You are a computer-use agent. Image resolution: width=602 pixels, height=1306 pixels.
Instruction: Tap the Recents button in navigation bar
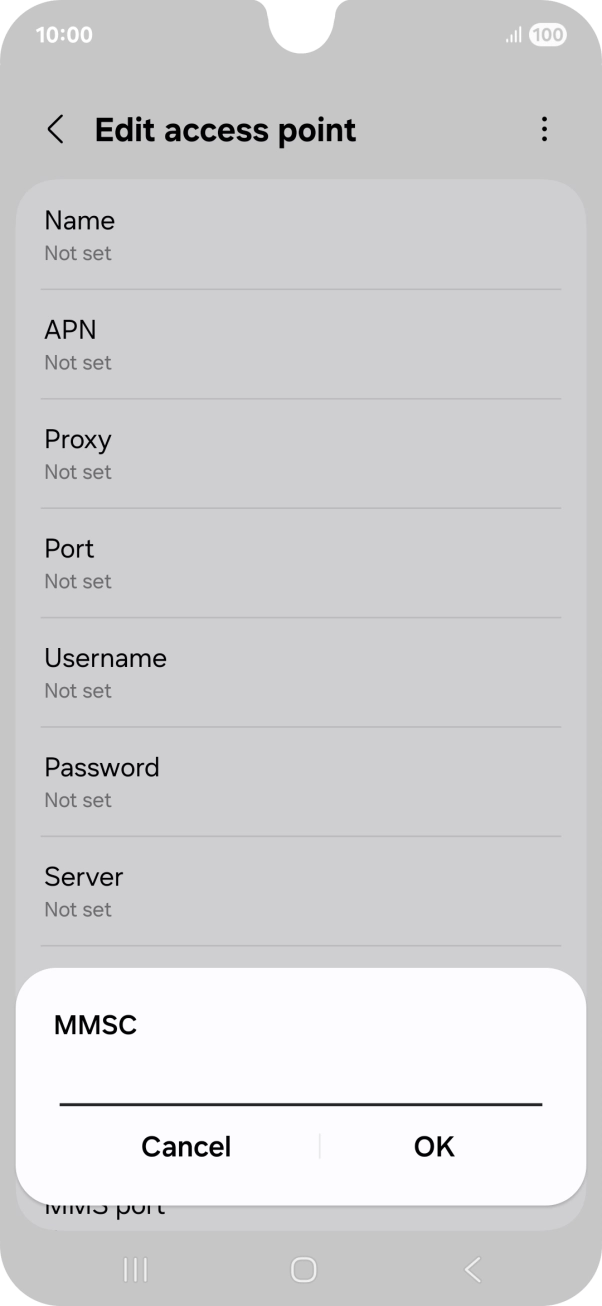(134, 1270)
